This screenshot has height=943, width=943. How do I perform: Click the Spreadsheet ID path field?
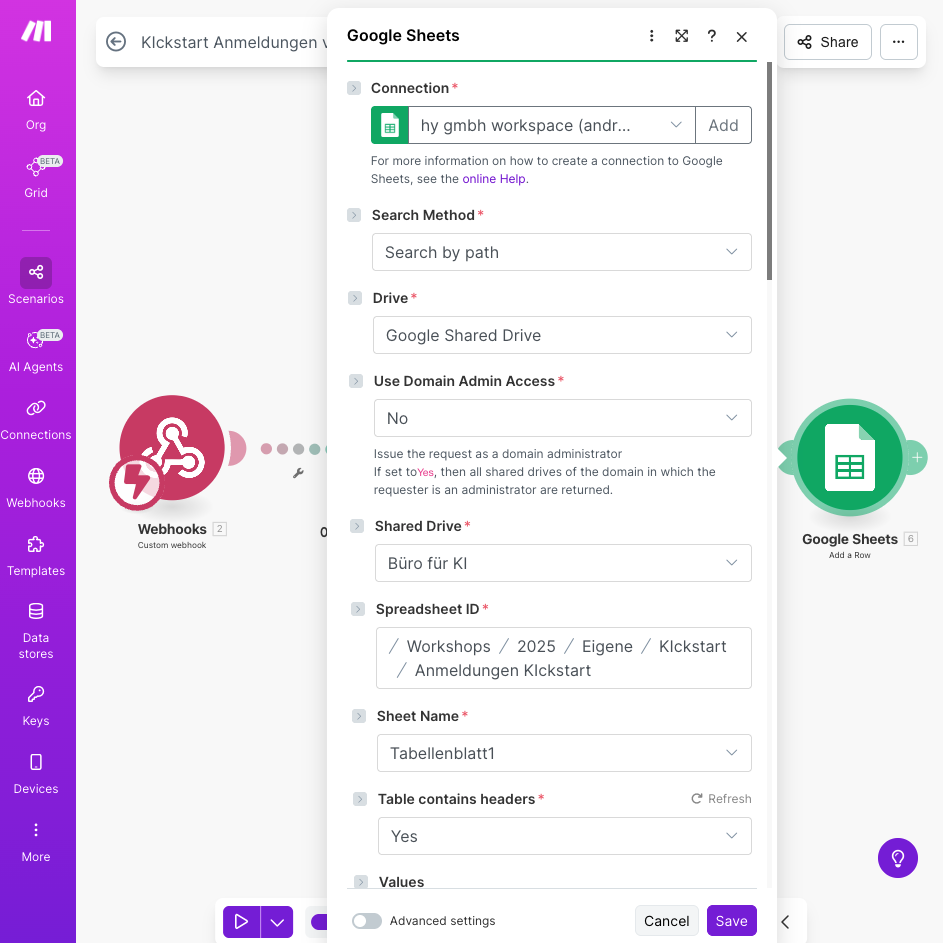(564, 658)
